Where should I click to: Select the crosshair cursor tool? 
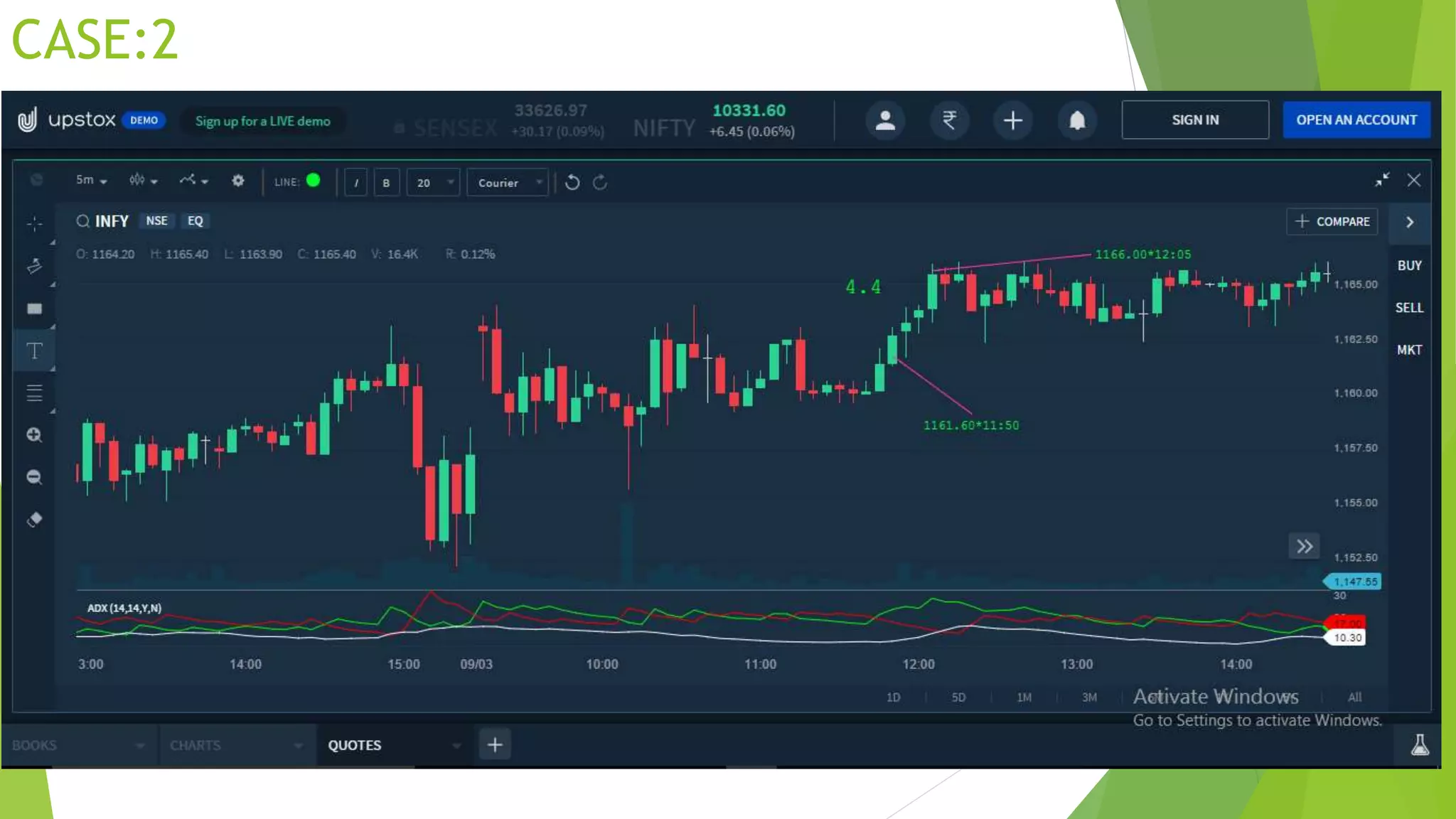tap(34, 224)
